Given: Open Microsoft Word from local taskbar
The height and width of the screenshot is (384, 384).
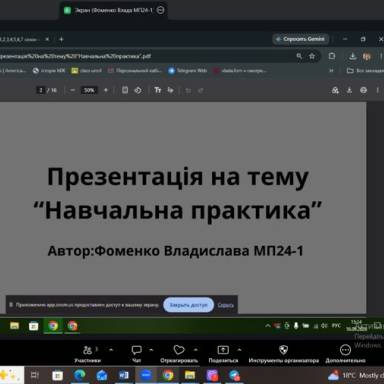Looking at the screenshot, I should [124, 375].
